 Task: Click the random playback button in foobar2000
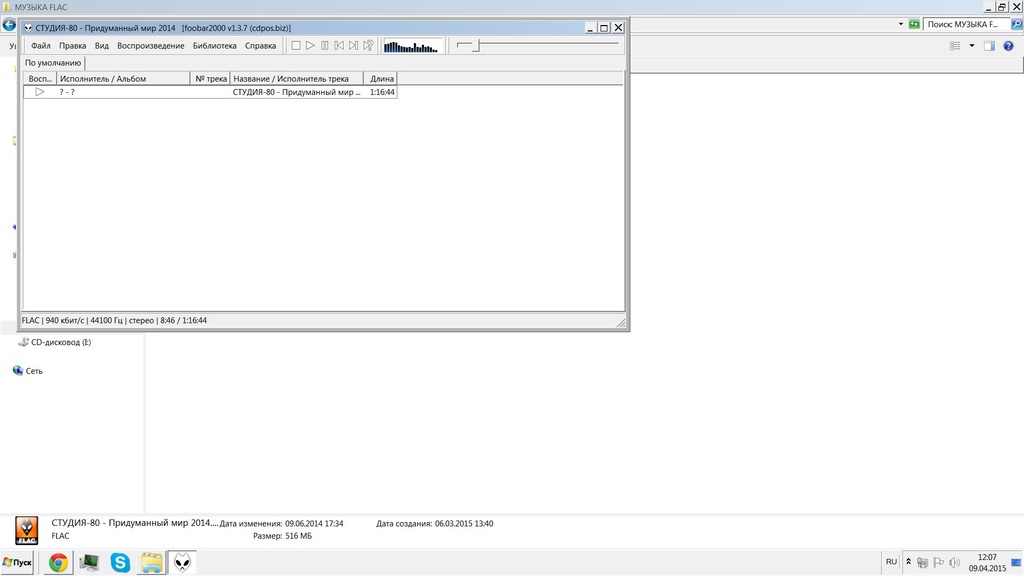click(368, 46)
